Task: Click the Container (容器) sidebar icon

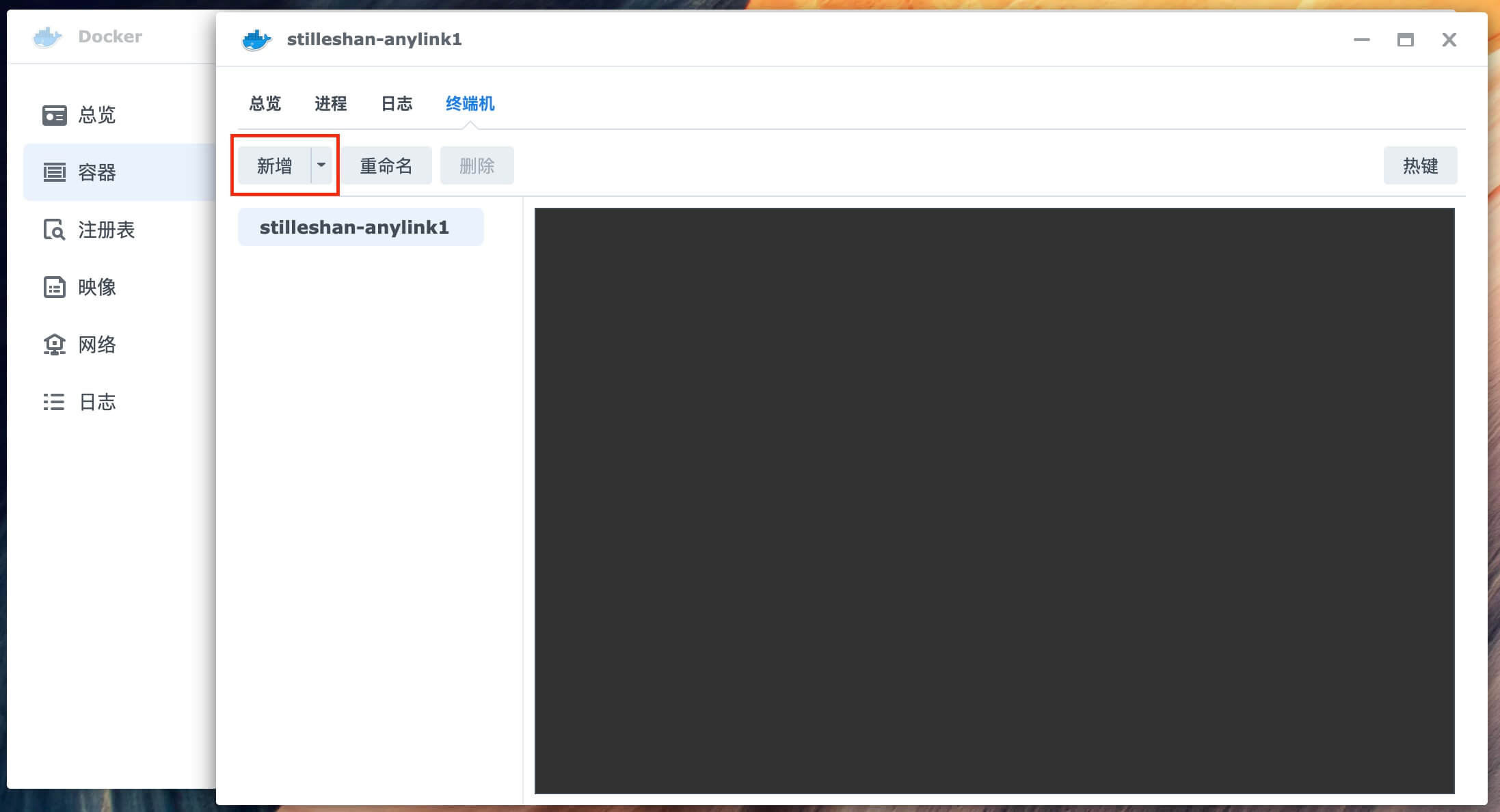Action: (54, 172)
